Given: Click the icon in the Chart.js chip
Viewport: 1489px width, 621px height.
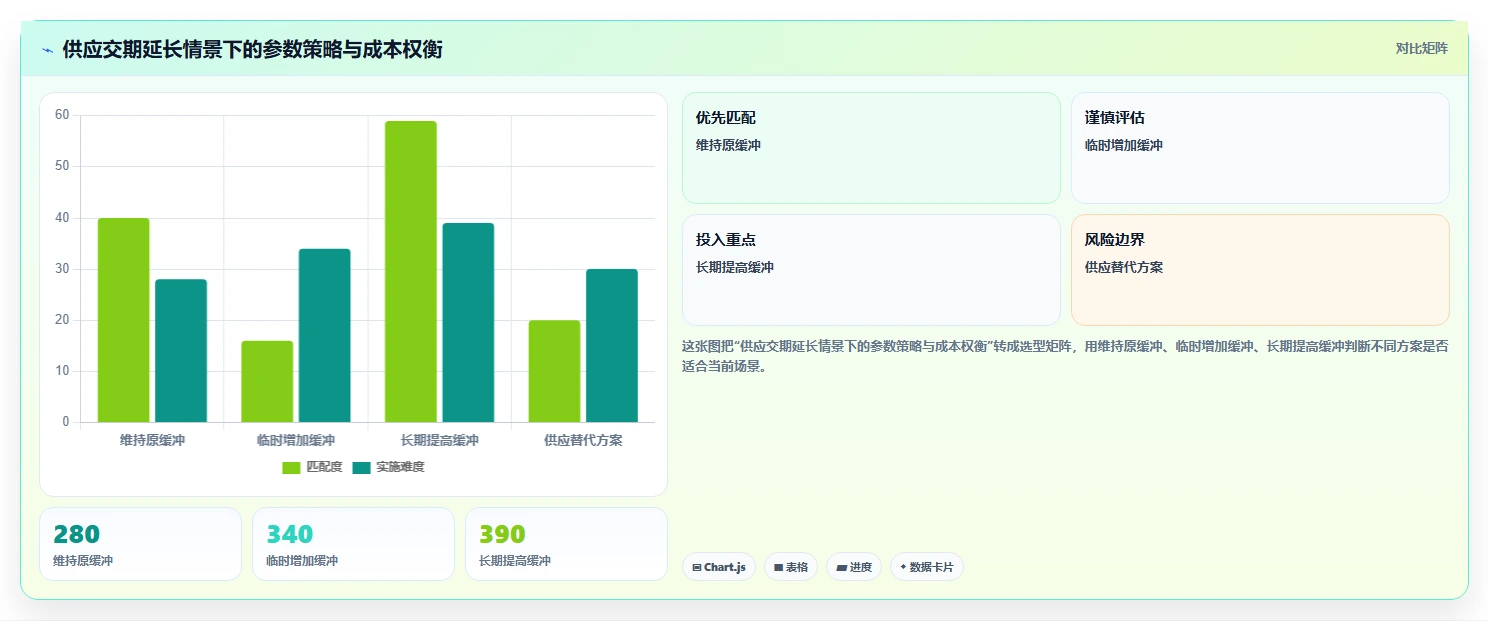Looking at the screenshot, I should (x=697, y=567).
